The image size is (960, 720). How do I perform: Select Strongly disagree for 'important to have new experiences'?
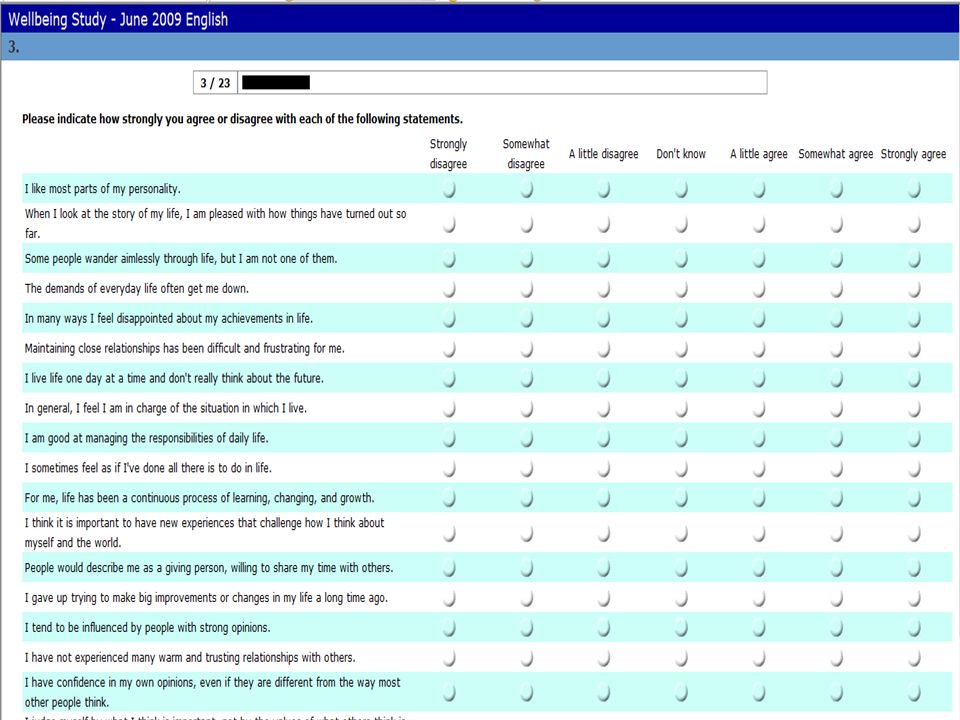tap(449, 533)
